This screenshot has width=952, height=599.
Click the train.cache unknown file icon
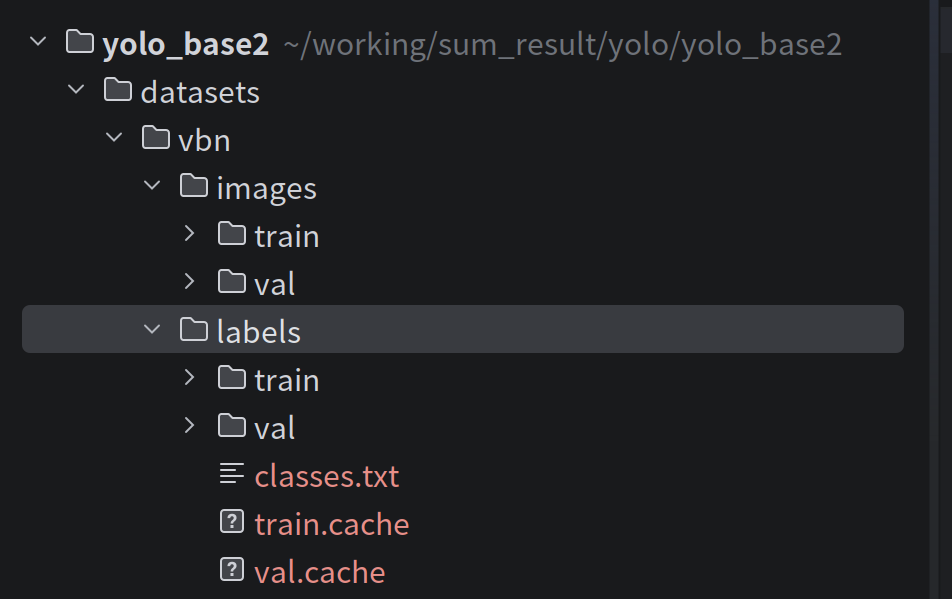point(232,522)
